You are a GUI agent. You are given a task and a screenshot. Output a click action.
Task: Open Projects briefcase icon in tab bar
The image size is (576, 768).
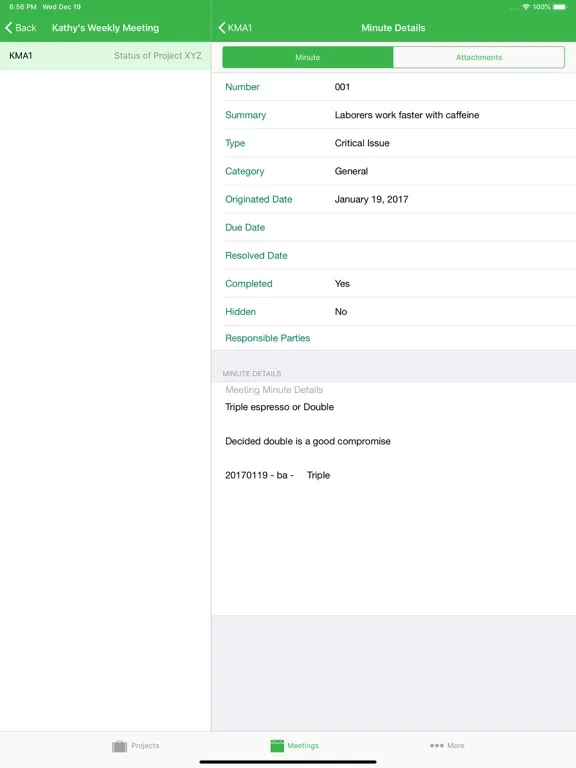tap(120, 746)
